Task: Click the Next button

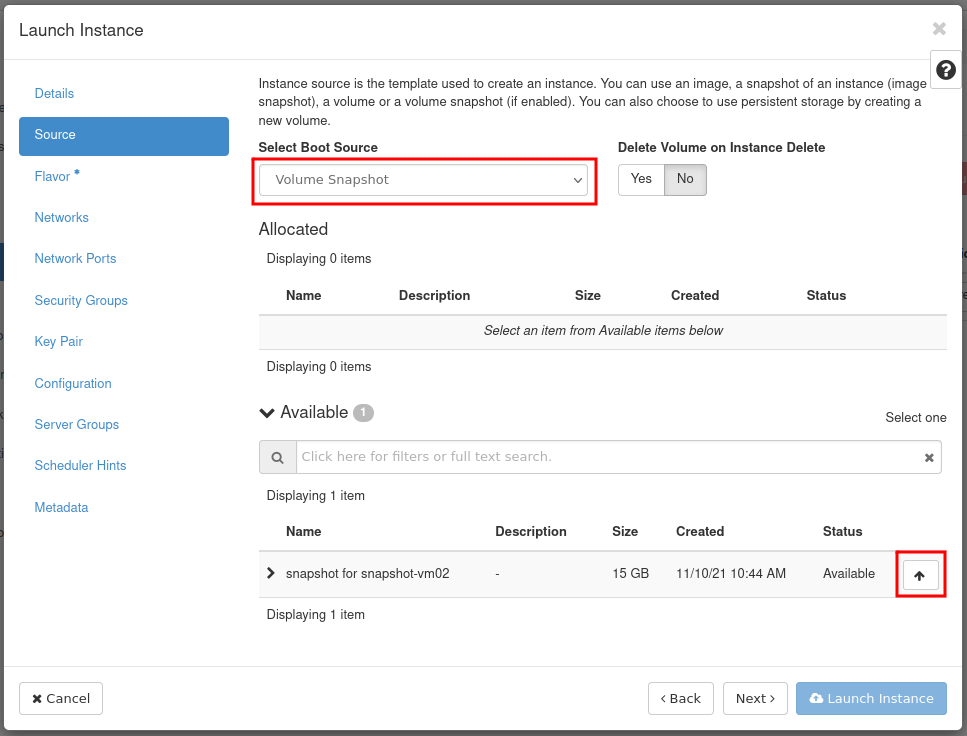Action: [755, 698]
